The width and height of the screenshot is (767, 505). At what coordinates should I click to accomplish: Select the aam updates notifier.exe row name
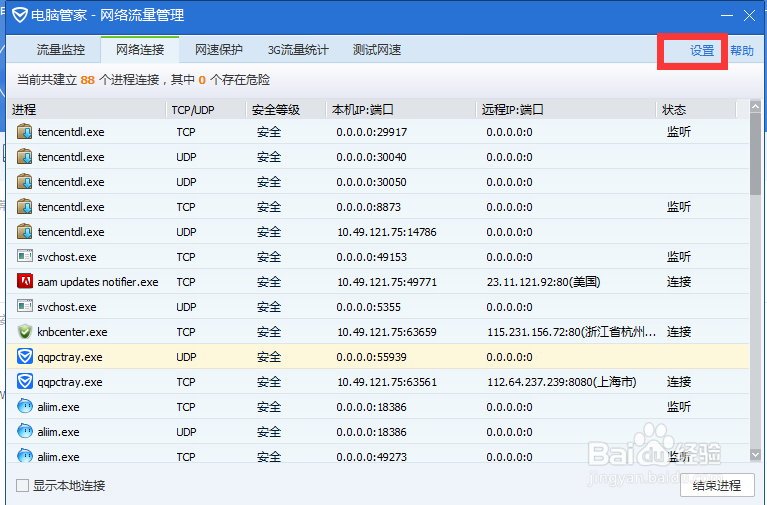98,282
